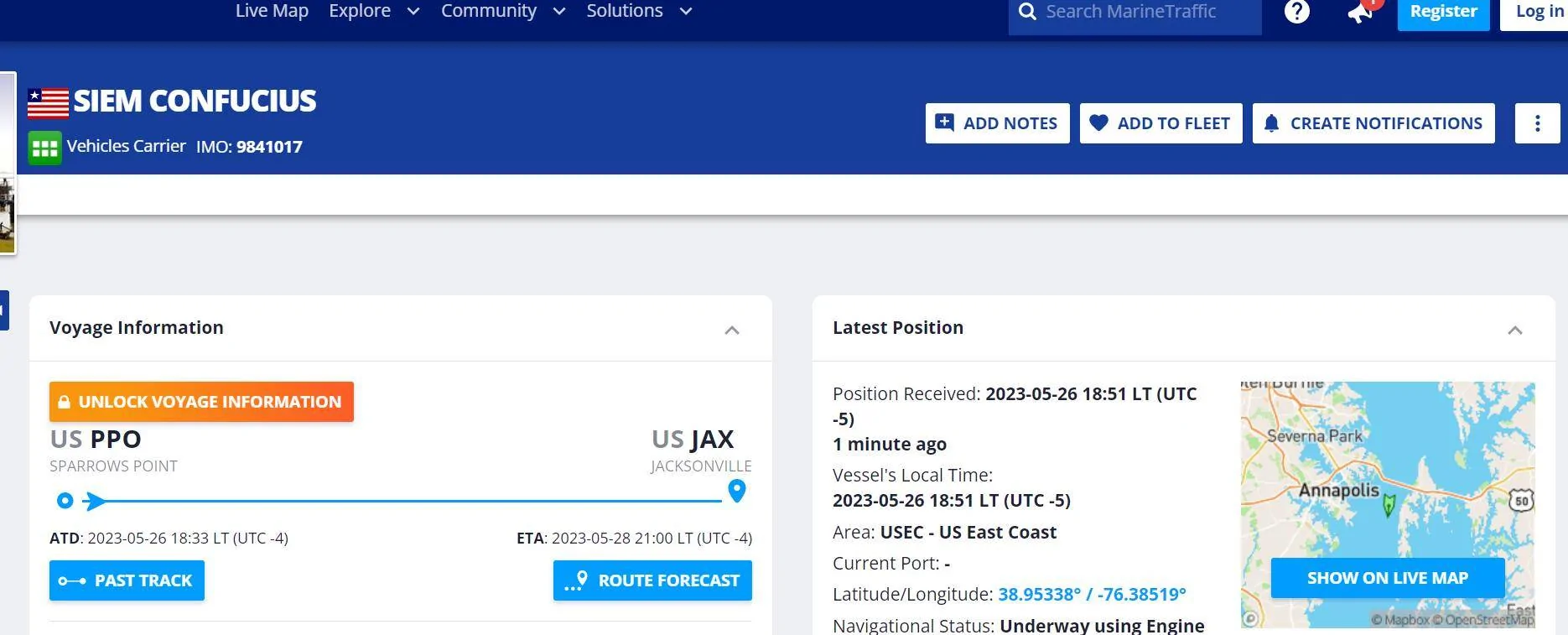Open the Community menu

coord(489,11)
